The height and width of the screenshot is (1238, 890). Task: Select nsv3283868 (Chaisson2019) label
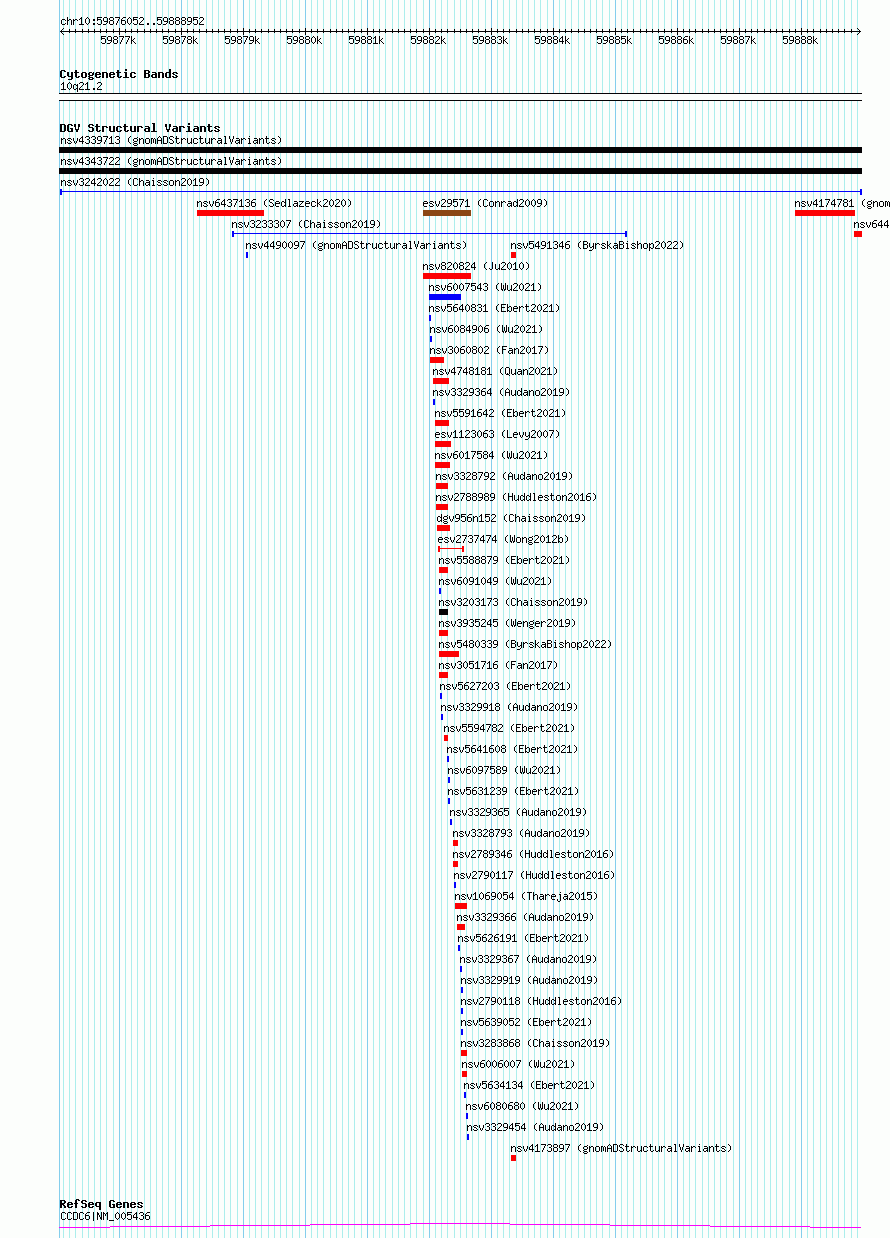click(535, 1043)
